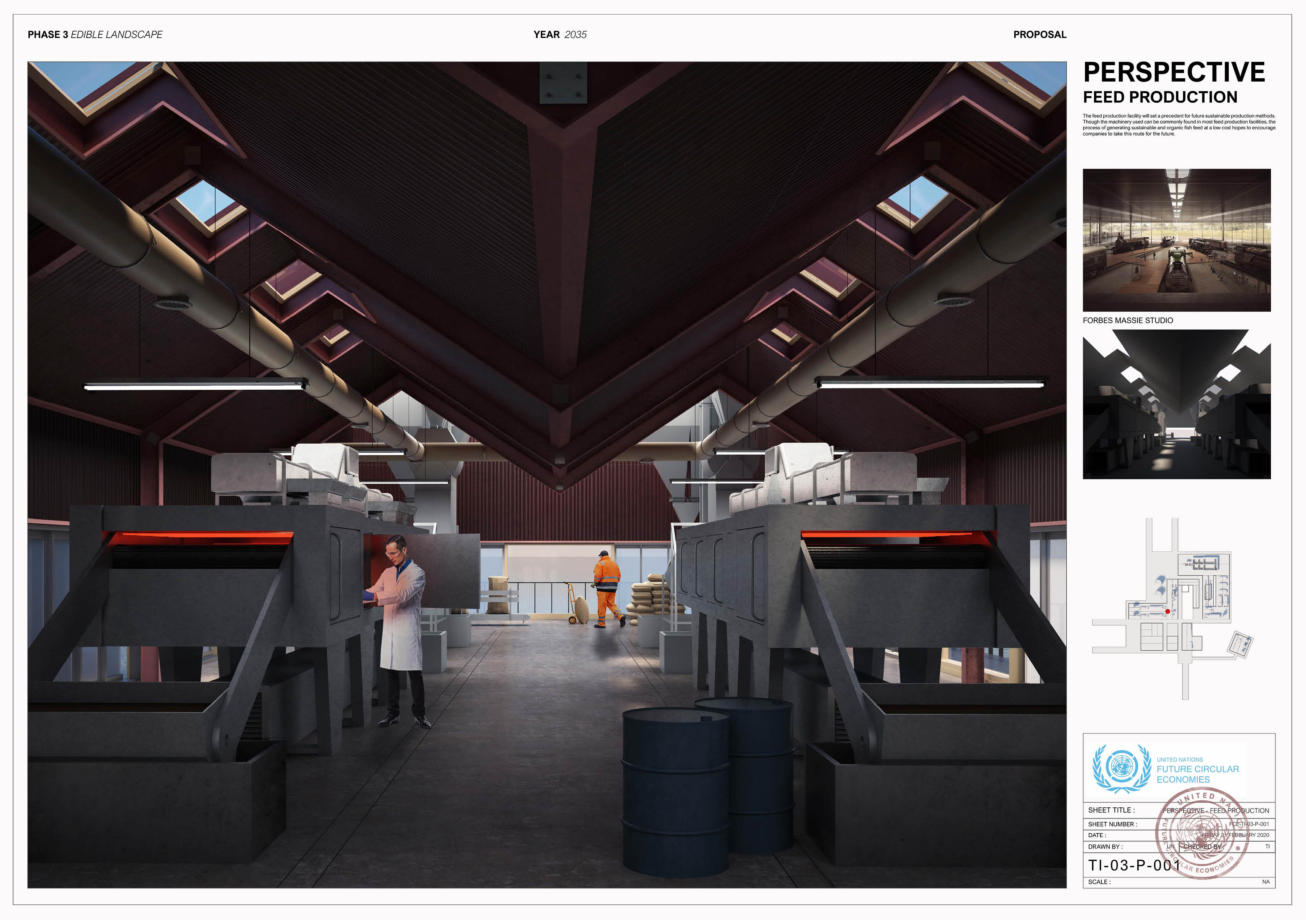Click the red location dot on site plan
Image resolution: width=1306 pixels, height=924 pixels.
[1168, 612]
